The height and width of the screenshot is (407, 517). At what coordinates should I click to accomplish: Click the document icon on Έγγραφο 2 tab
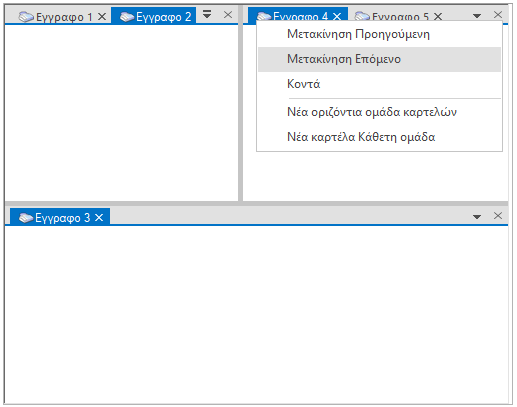(x=127, y=17)
